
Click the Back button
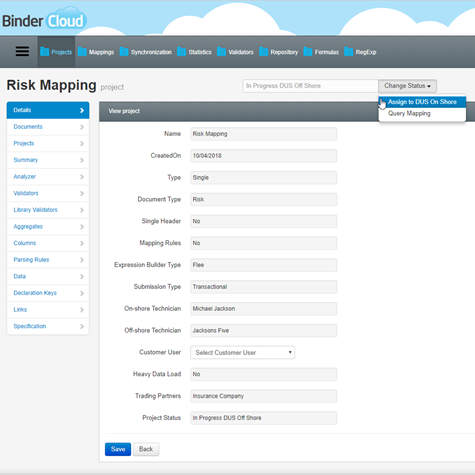[146, 449]
